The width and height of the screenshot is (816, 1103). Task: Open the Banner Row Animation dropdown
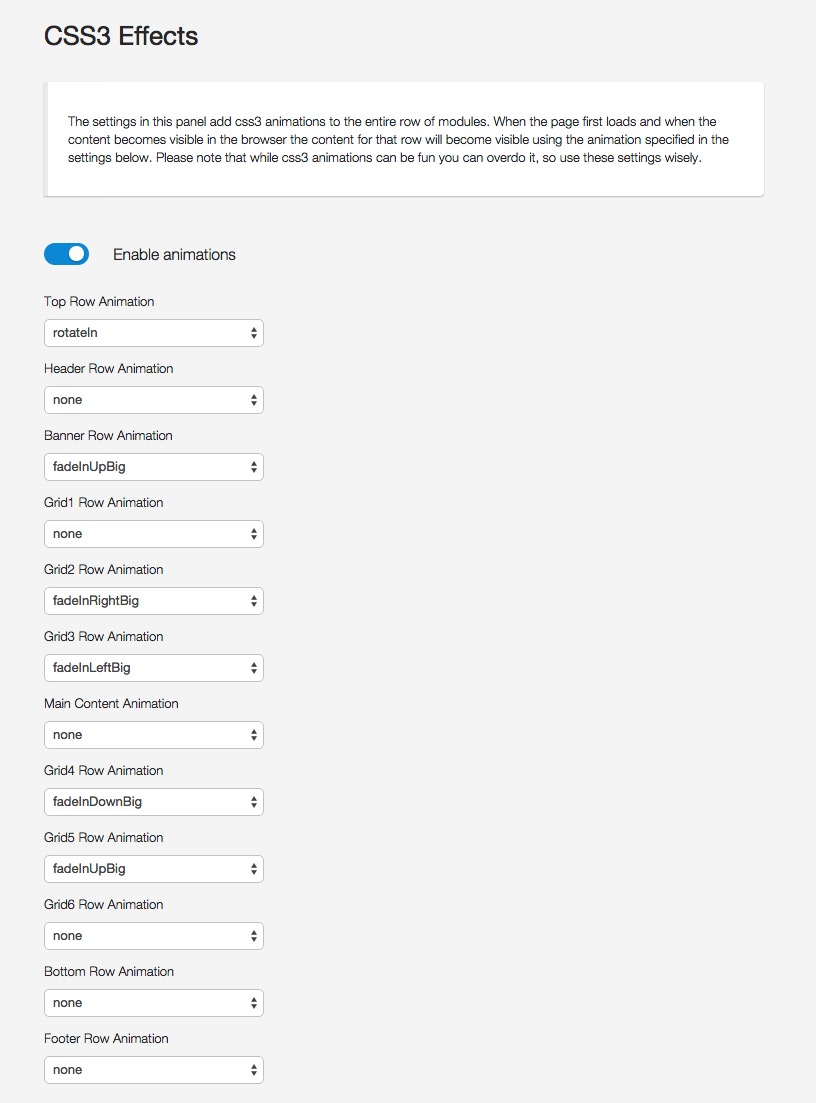[154, 467]
